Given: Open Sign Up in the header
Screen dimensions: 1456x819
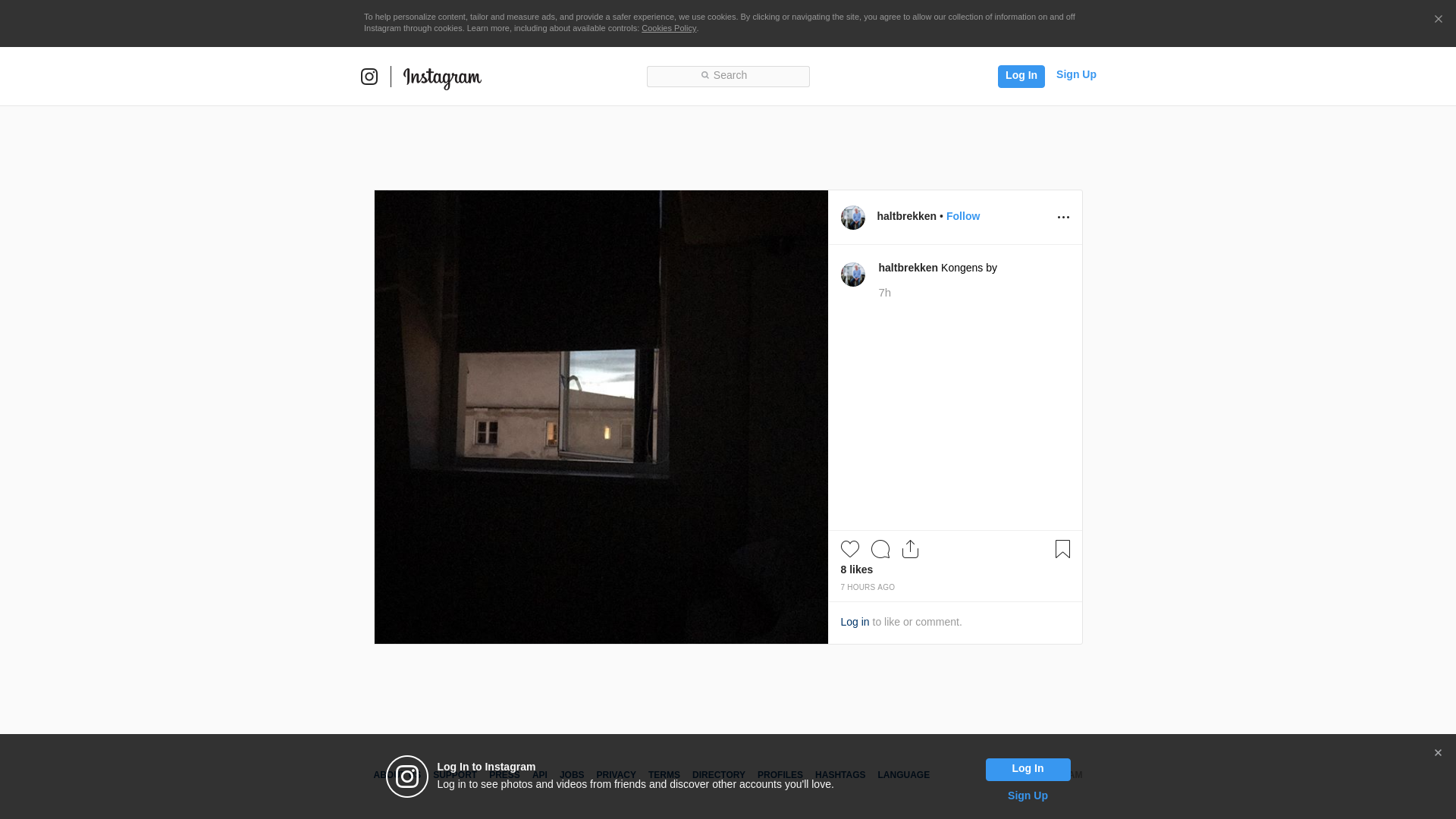Looking at the screenshot, I should click(x=1076, y=74).
